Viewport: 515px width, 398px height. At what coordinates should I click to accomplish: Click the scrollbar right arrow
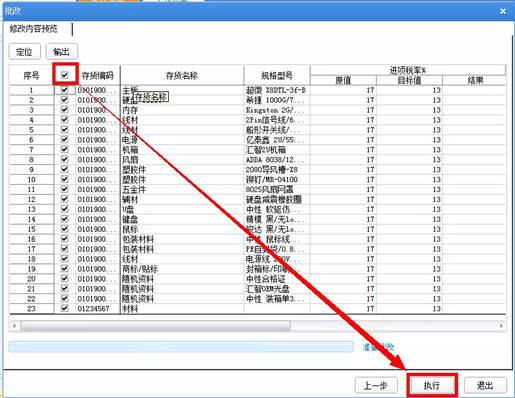(501, 325)
